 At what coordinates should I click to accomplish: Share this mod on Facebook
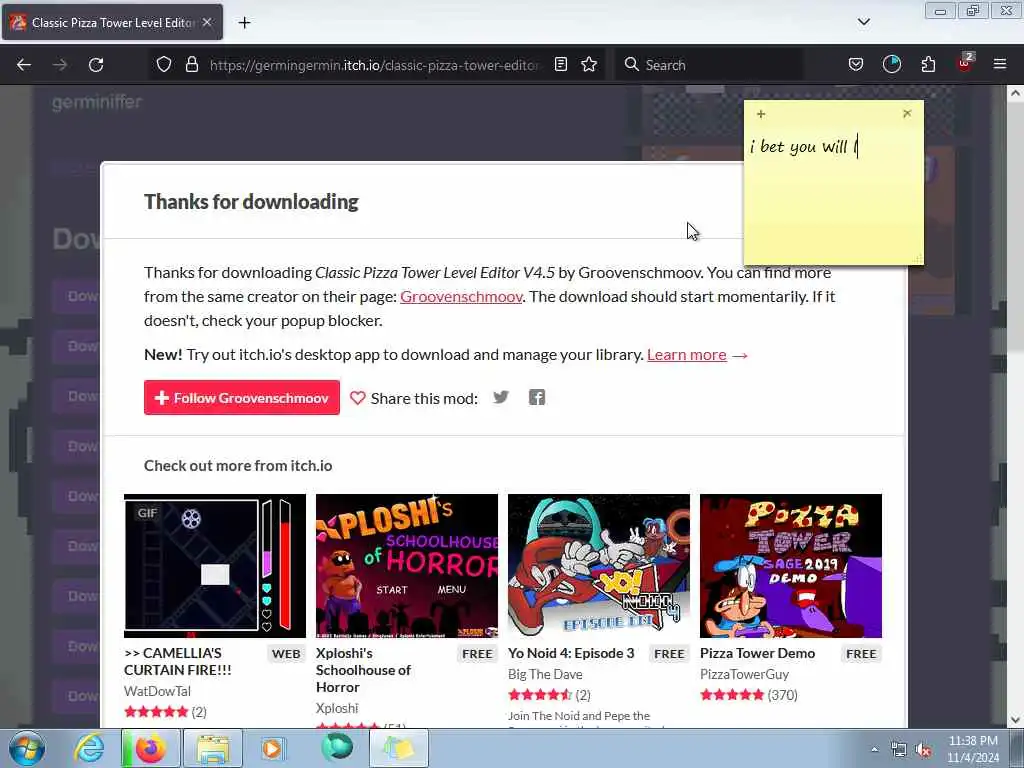pos(537,397)
